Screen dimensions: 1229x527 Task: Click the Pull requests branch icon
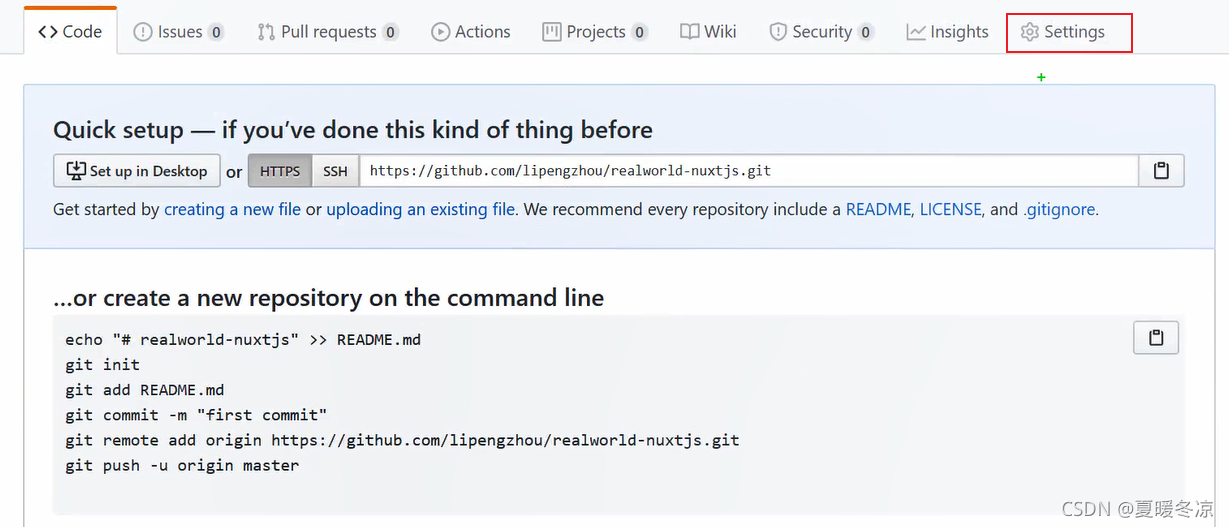[266, 32]
